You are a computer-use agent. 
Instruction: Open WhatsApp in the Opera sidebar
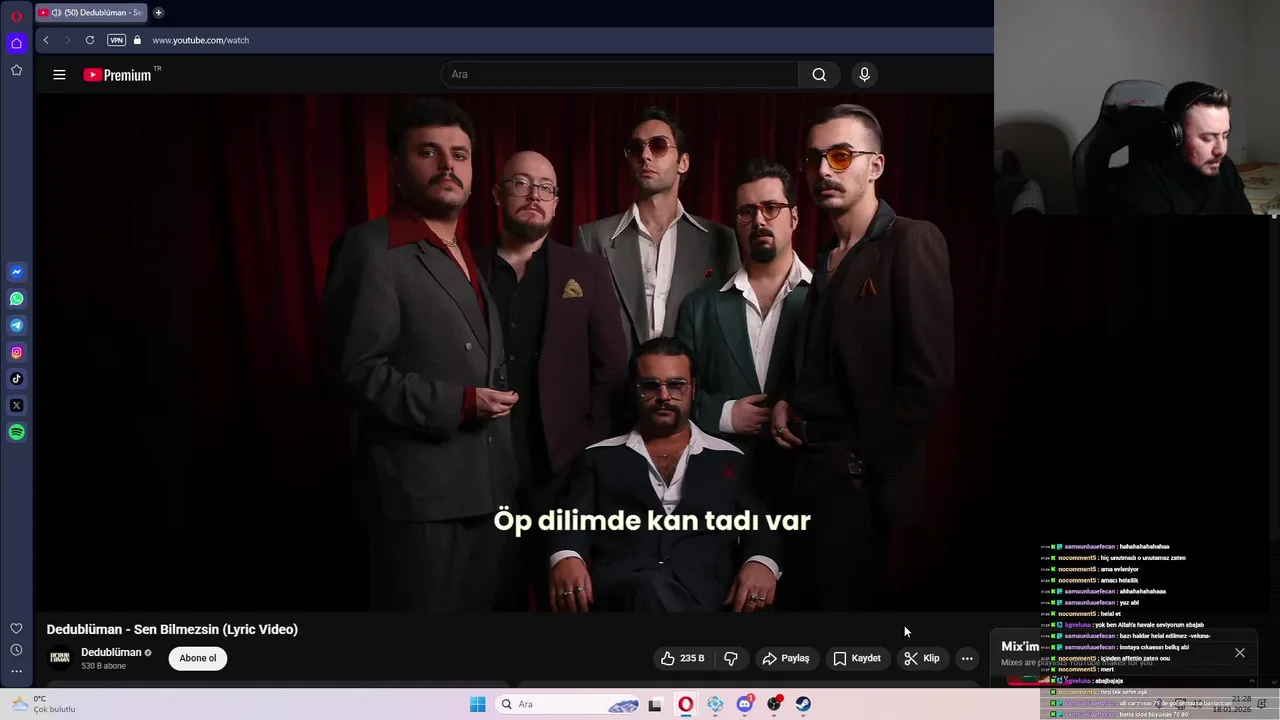(17, 299)
